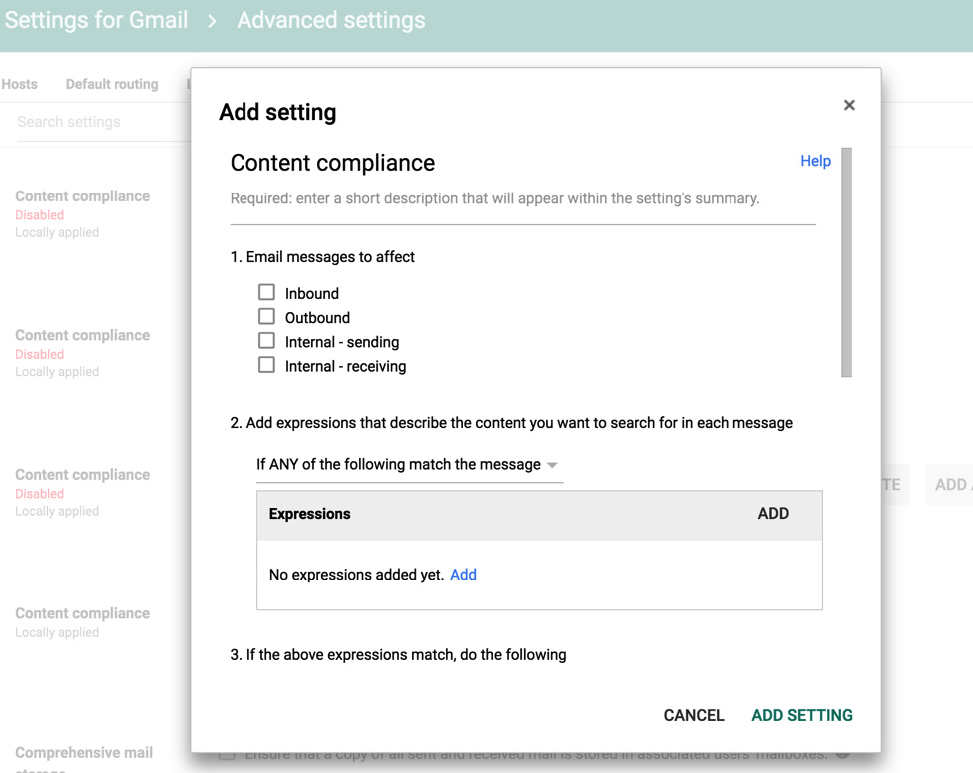Toggle Internal - sending checkbox
Screen dimensions: 973x773
pyautogui.click(x=266, y=341)
